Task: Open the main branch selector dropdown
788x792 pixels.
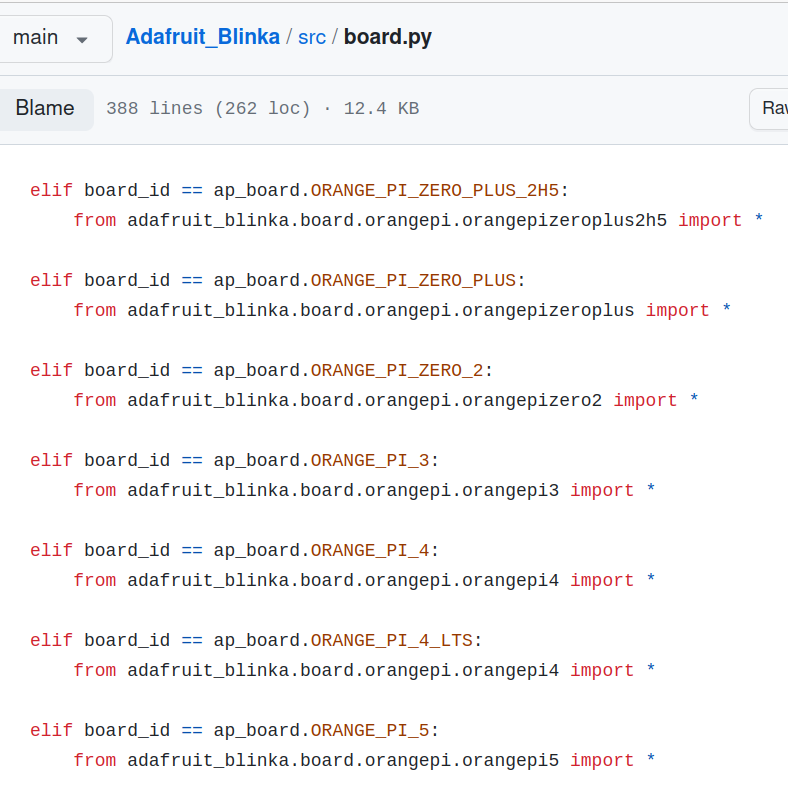Action: 50,38
